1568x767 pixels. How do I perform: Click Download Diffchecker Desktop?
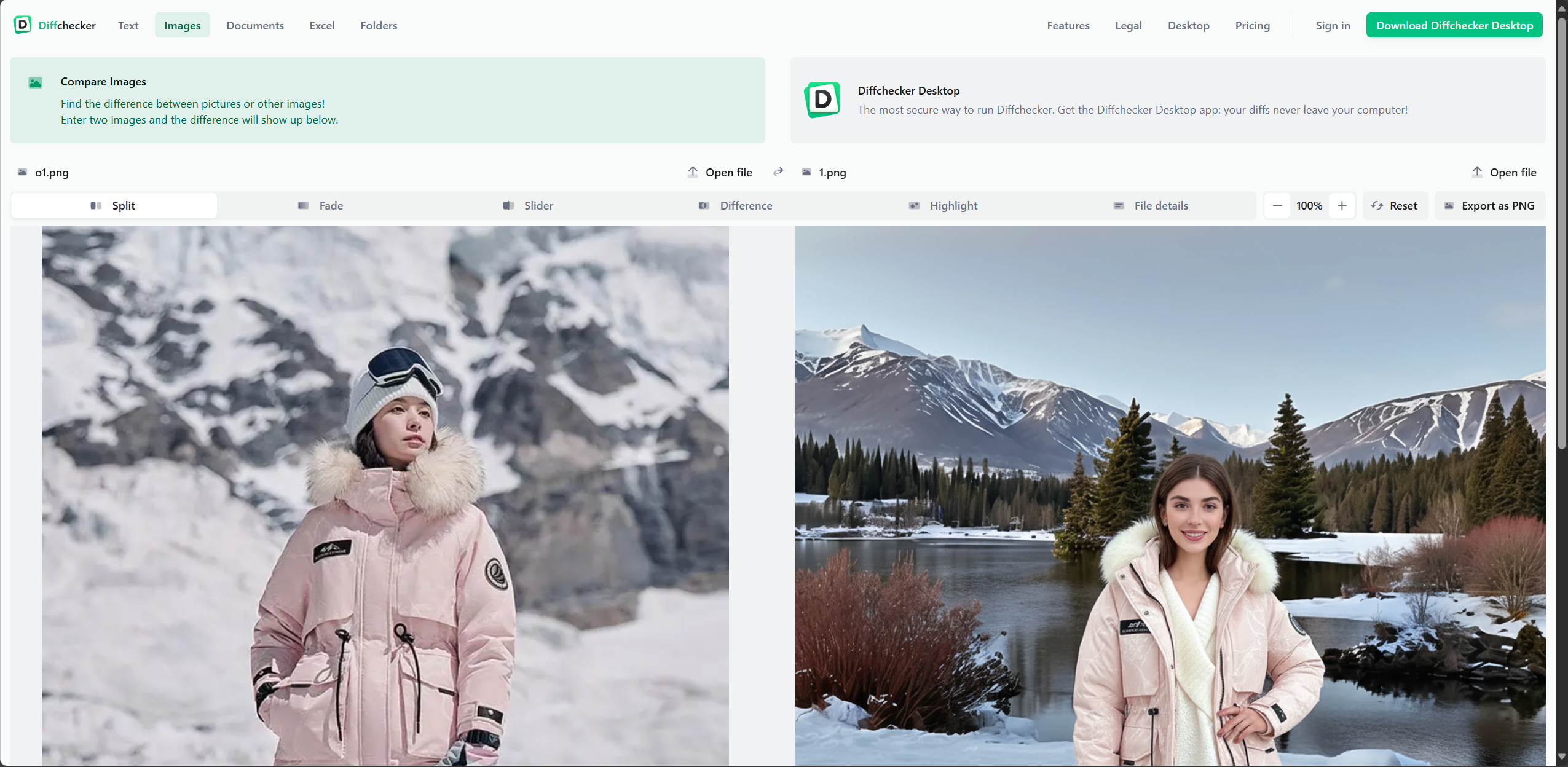point(1454,25)
